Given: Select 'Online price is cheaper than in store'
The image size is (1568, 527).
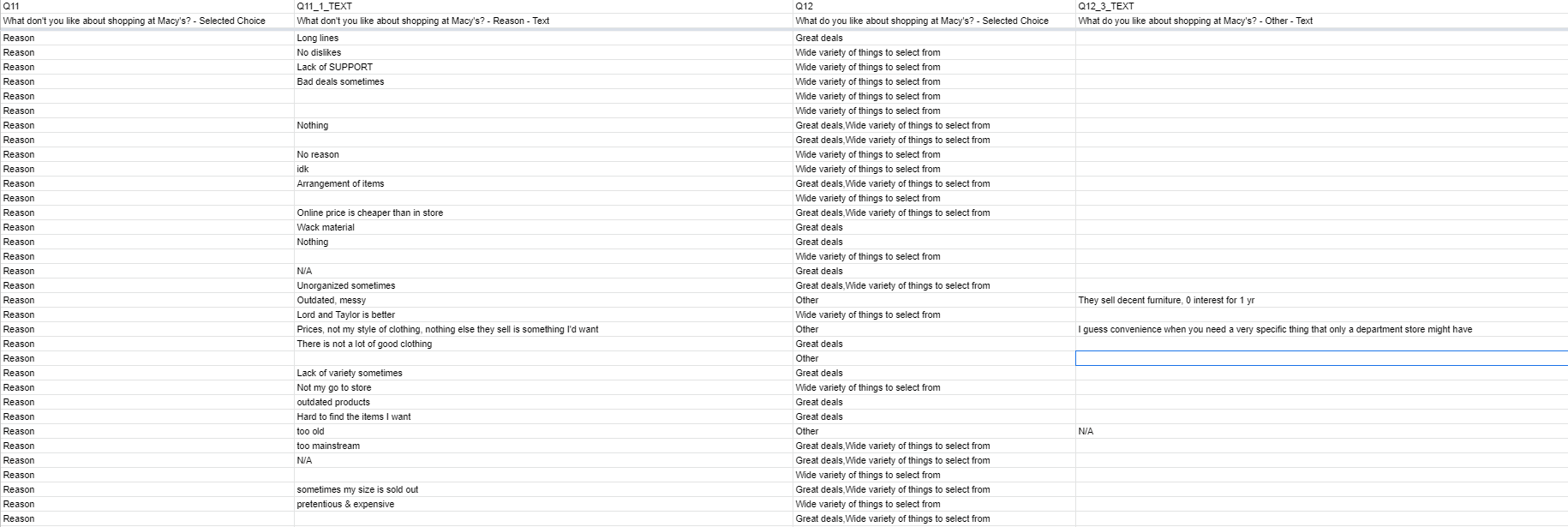Looking at the screenshot, I should [543, 213].
